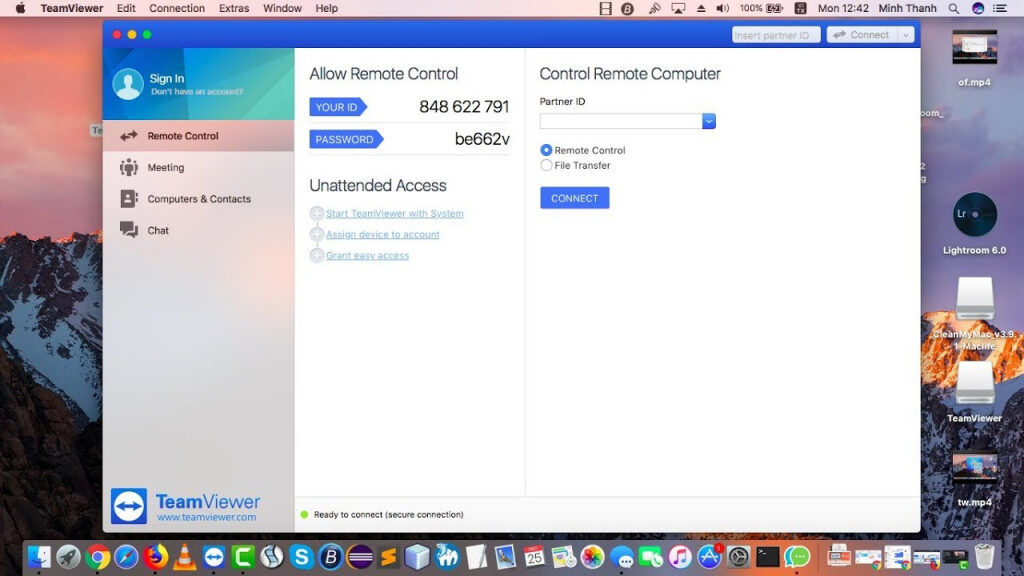Image resolution: width=1024 pixels, height=576 pixels.
Task: Open the Connection menu
Action: [x=177, y=8]
